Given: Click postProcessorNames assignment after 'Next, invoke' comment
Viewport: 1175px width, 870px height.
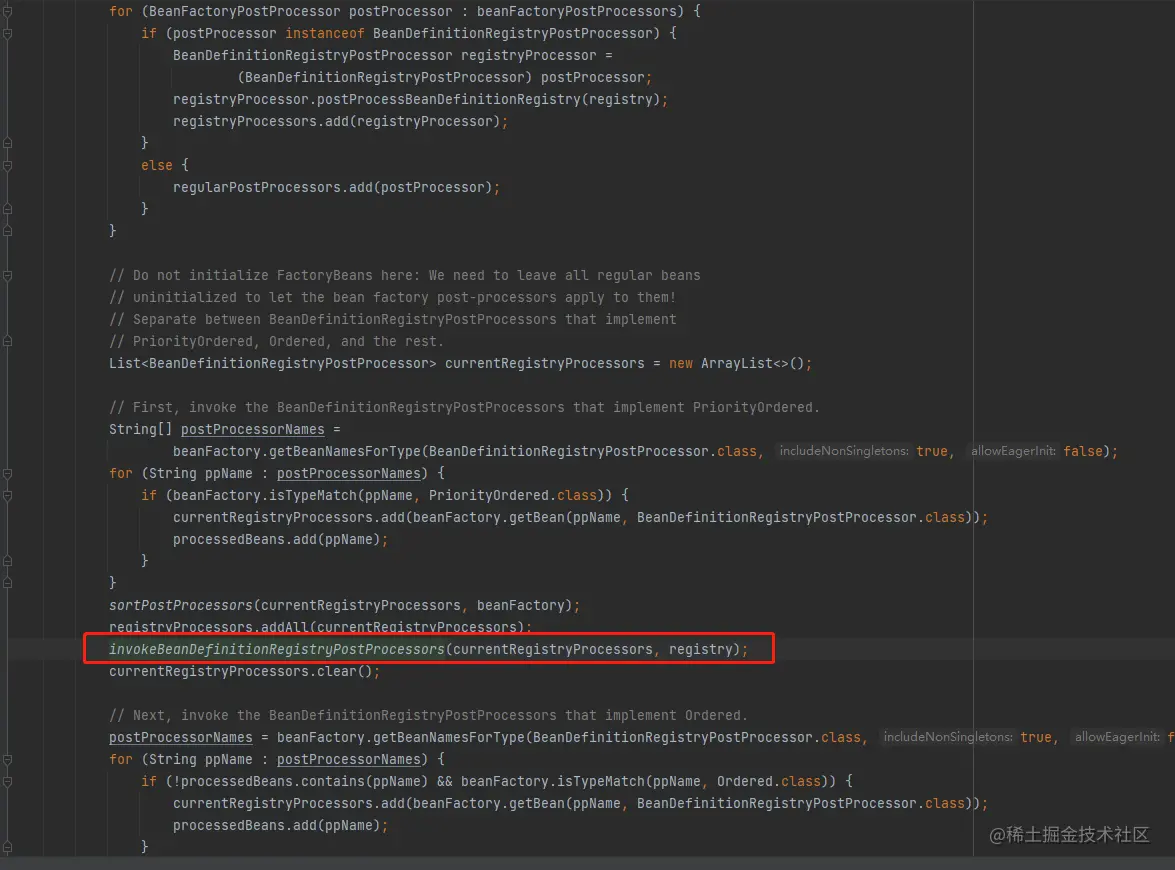Looking at the screenshot, I should click(x=181, y=737).
